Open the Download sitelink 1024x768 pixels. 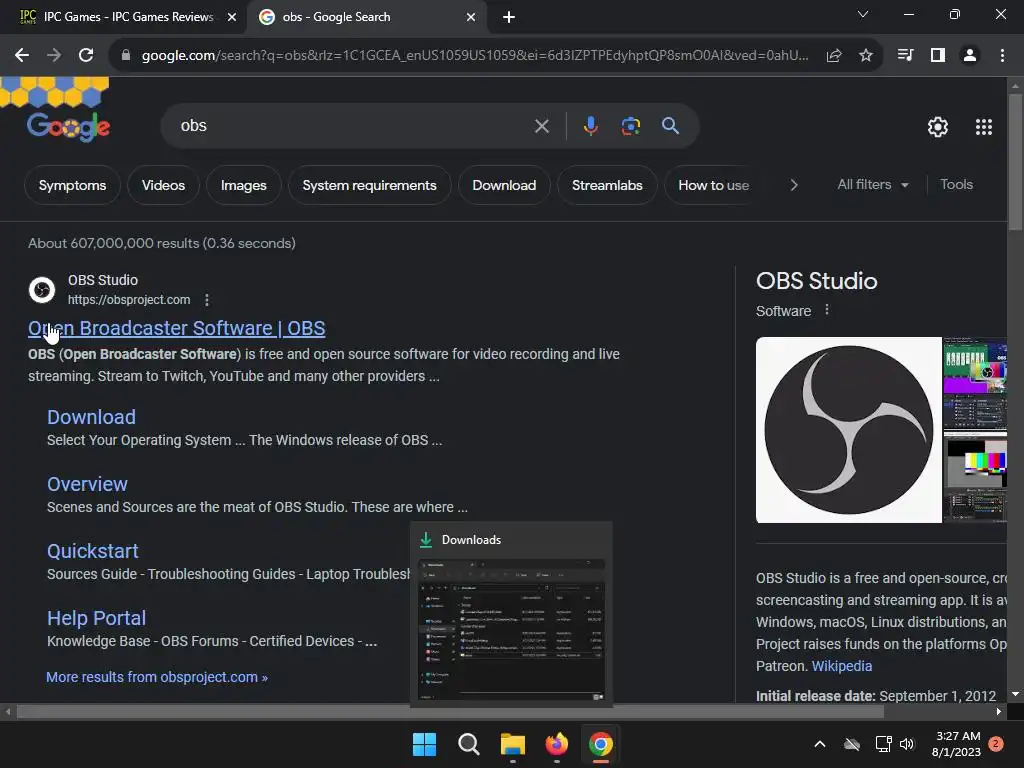91,417
